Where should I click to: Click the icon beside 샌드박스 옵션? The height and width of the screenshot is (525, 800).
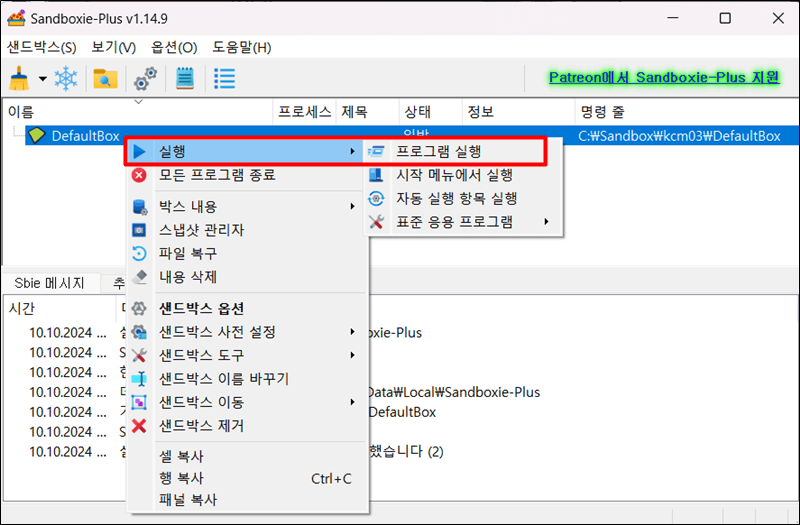point(139,308)
